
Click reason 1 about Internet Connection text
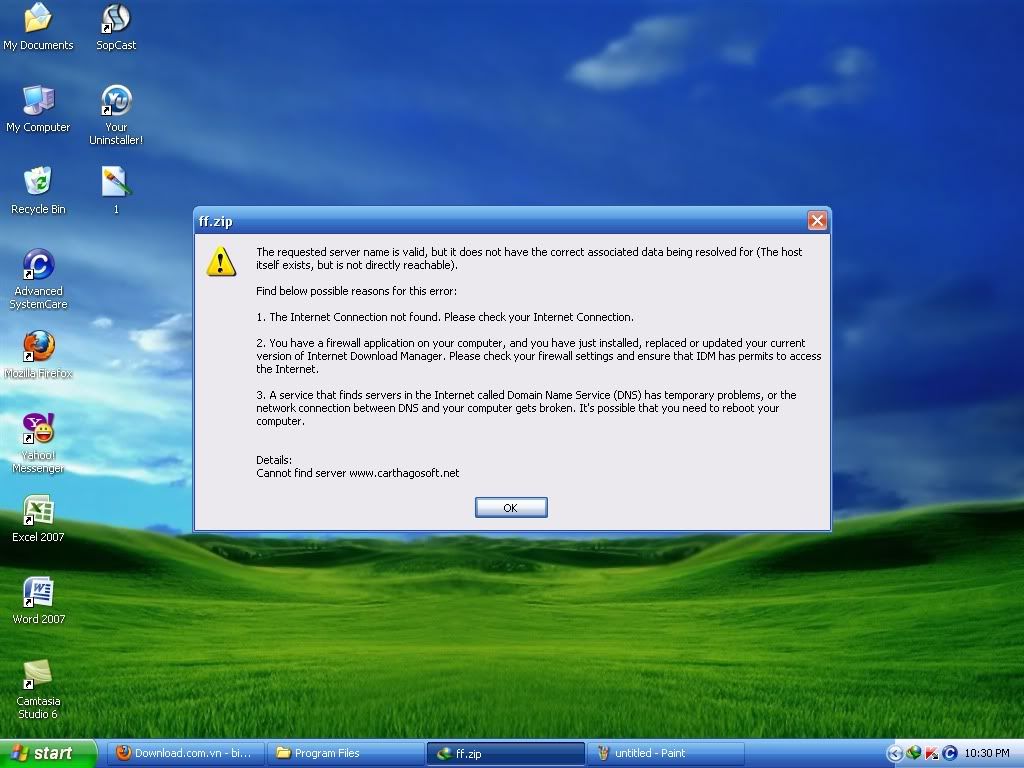445,317
